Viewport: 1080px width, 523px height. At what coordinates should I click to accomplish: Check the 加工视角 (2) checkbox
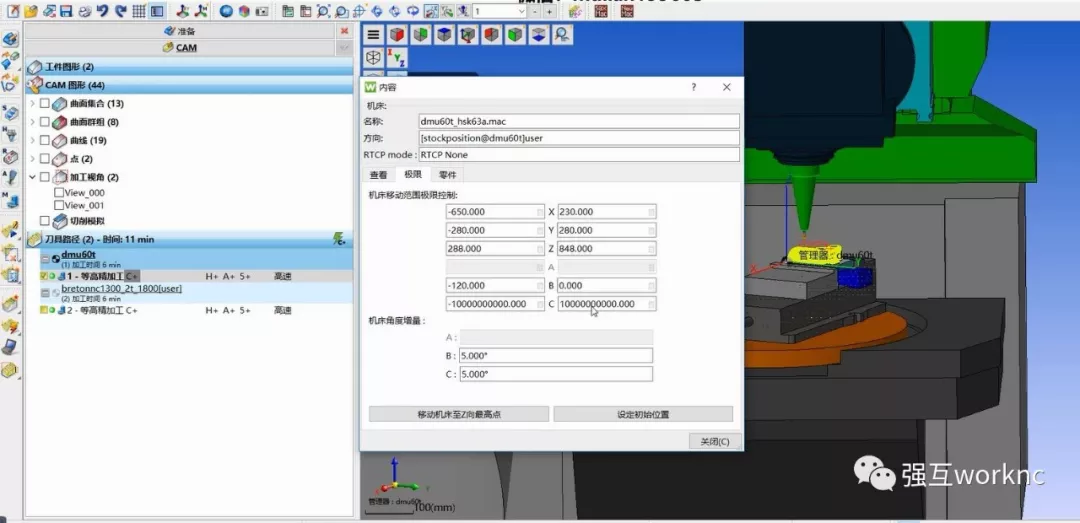(x=45, y=177)
